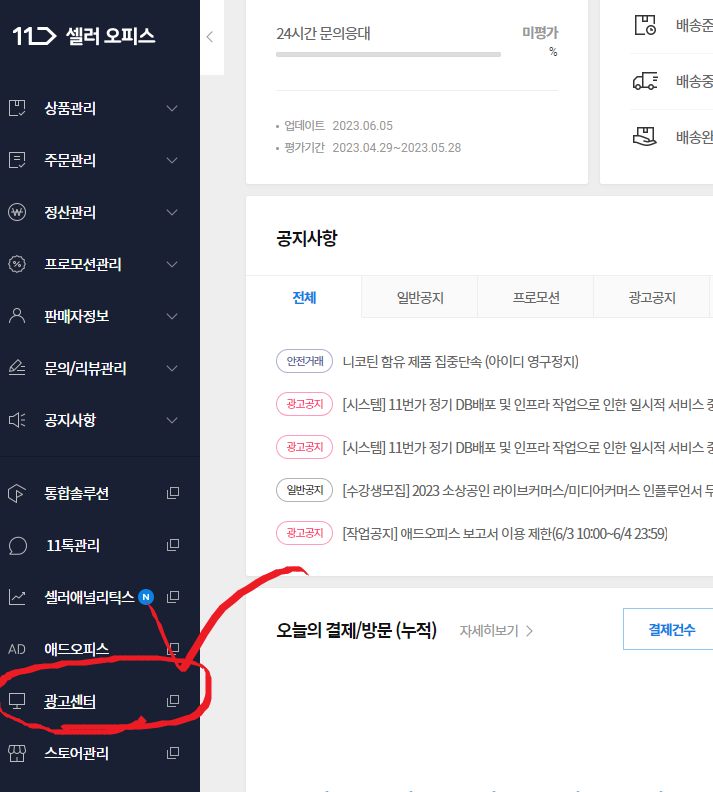The image size is (713, 792).
Task: Open 스토어관리 from the sidebar
Action: tap(76, 754)
